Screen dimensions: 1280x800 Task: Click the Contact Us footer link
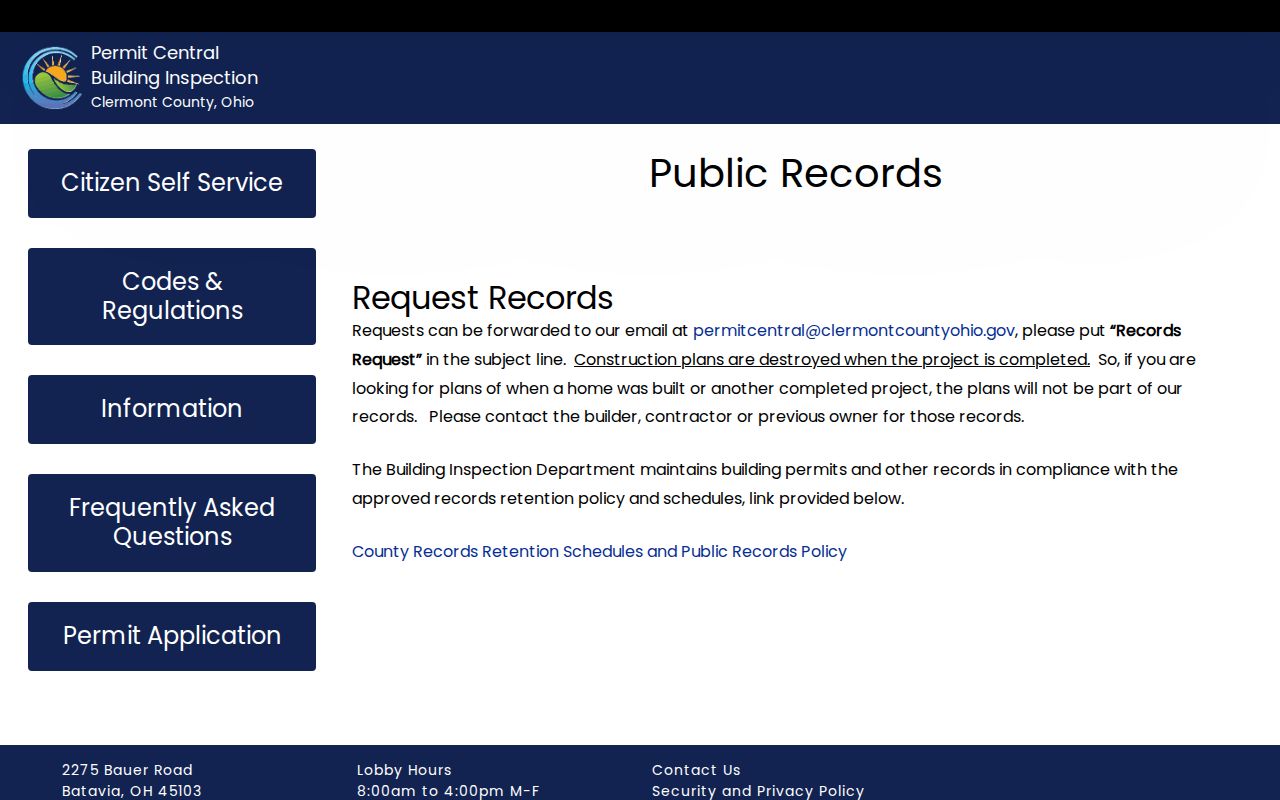[696, 770]
